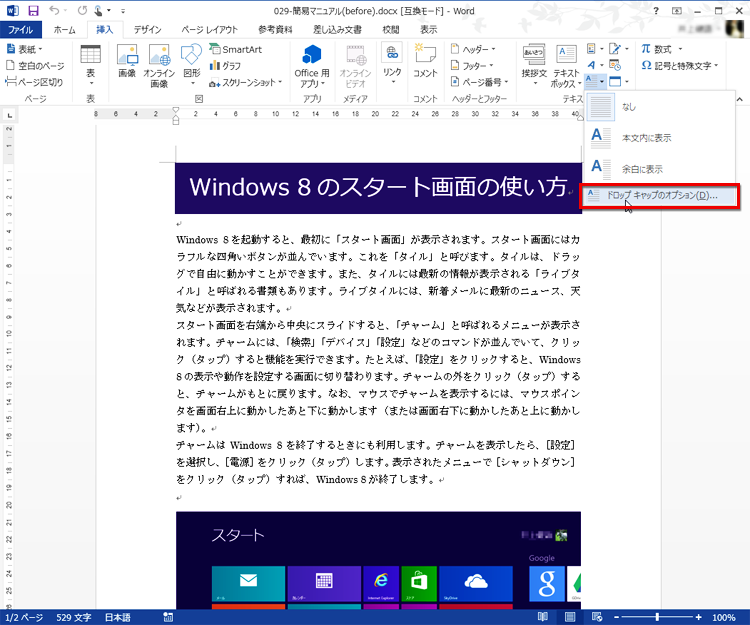Screen dimensions: 750x625
Task: Click signature line icon
Action: point(618,49)
